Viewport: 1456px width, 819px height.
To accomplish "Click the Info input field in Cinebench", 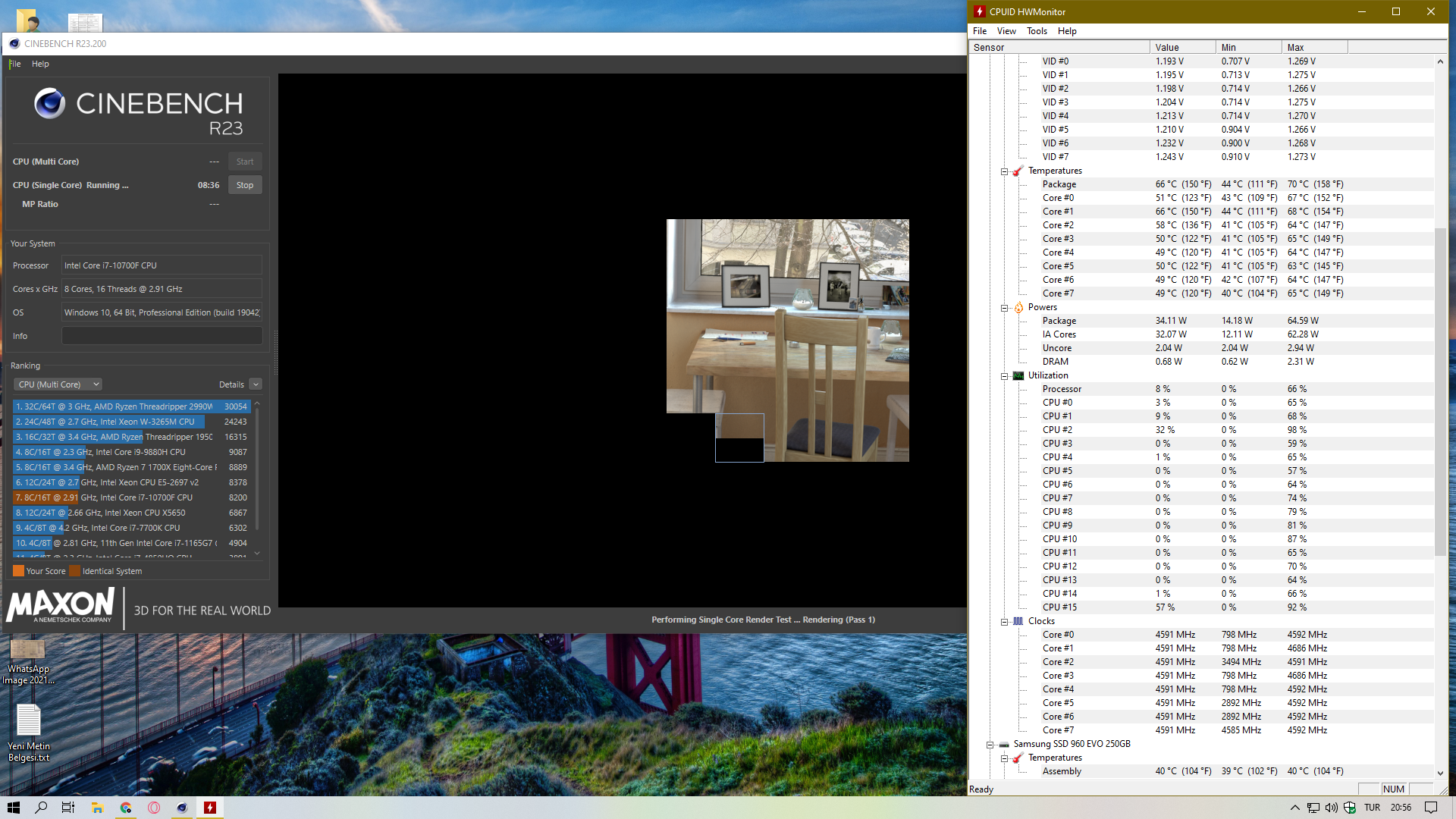I will point(162,336).
